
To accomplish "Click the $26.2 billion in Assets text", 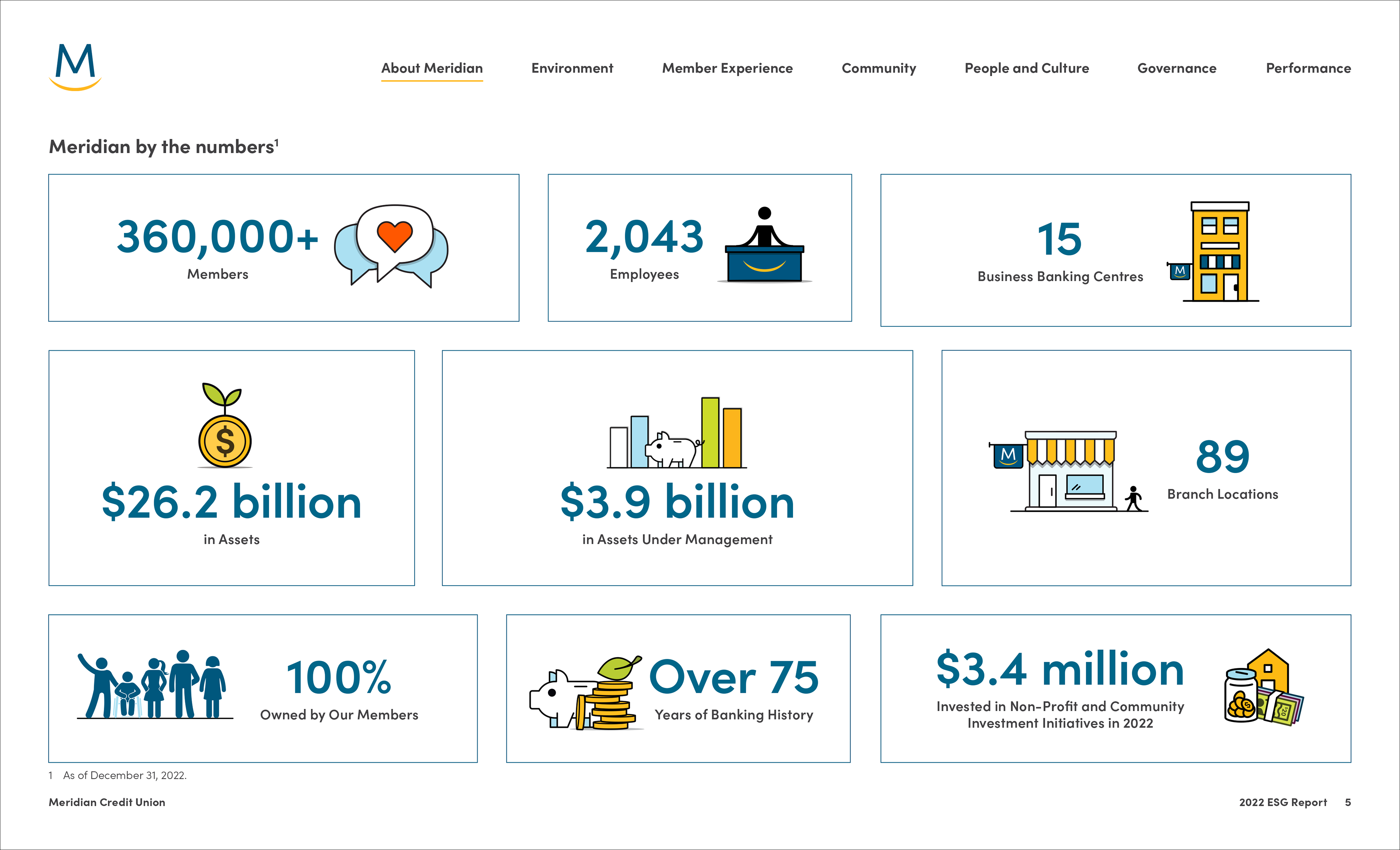I will click(x=231, y=502).
